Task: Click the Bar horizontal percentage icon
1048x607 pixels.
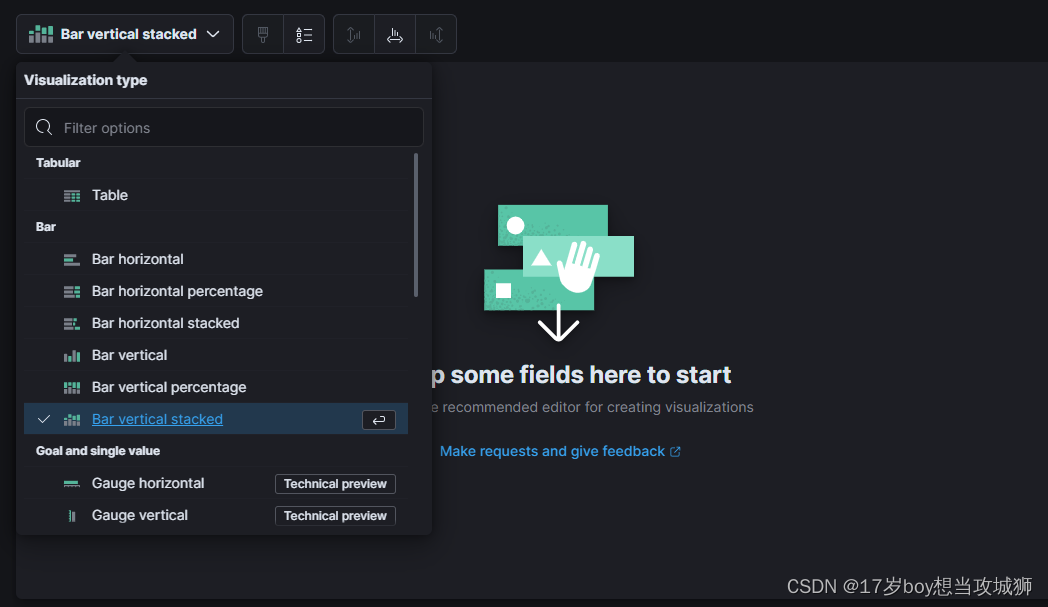Action: pyautogui.click(x=72, y=292)
